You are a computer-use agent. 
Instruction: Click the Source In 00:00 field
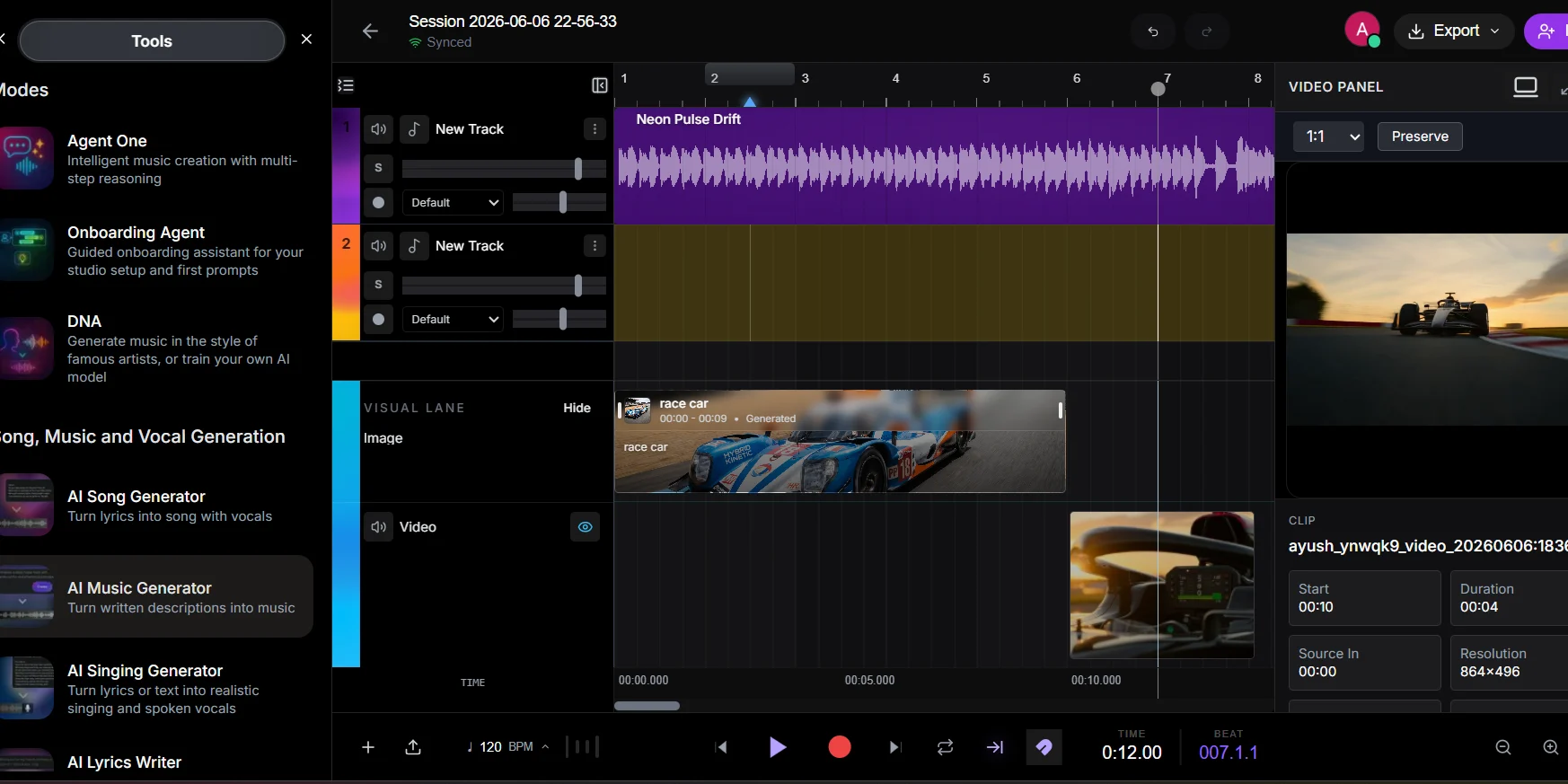pos(1364,663)
